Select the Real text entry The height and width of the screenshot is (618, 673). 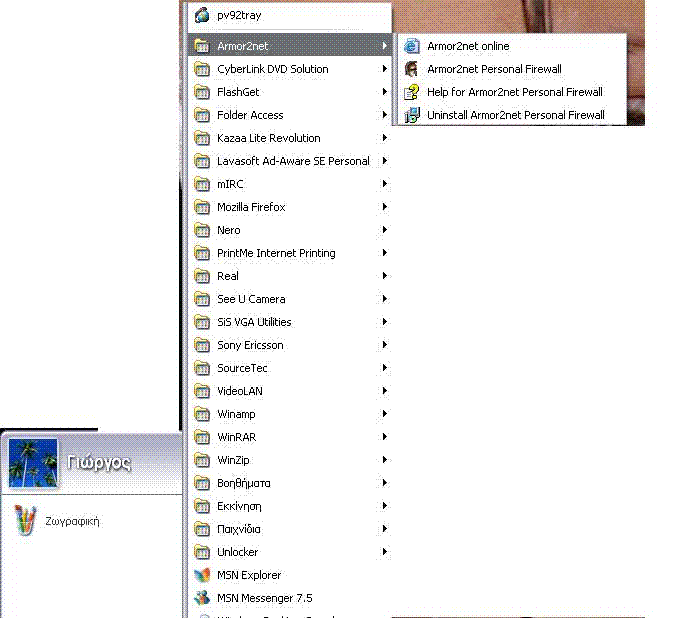227,276
